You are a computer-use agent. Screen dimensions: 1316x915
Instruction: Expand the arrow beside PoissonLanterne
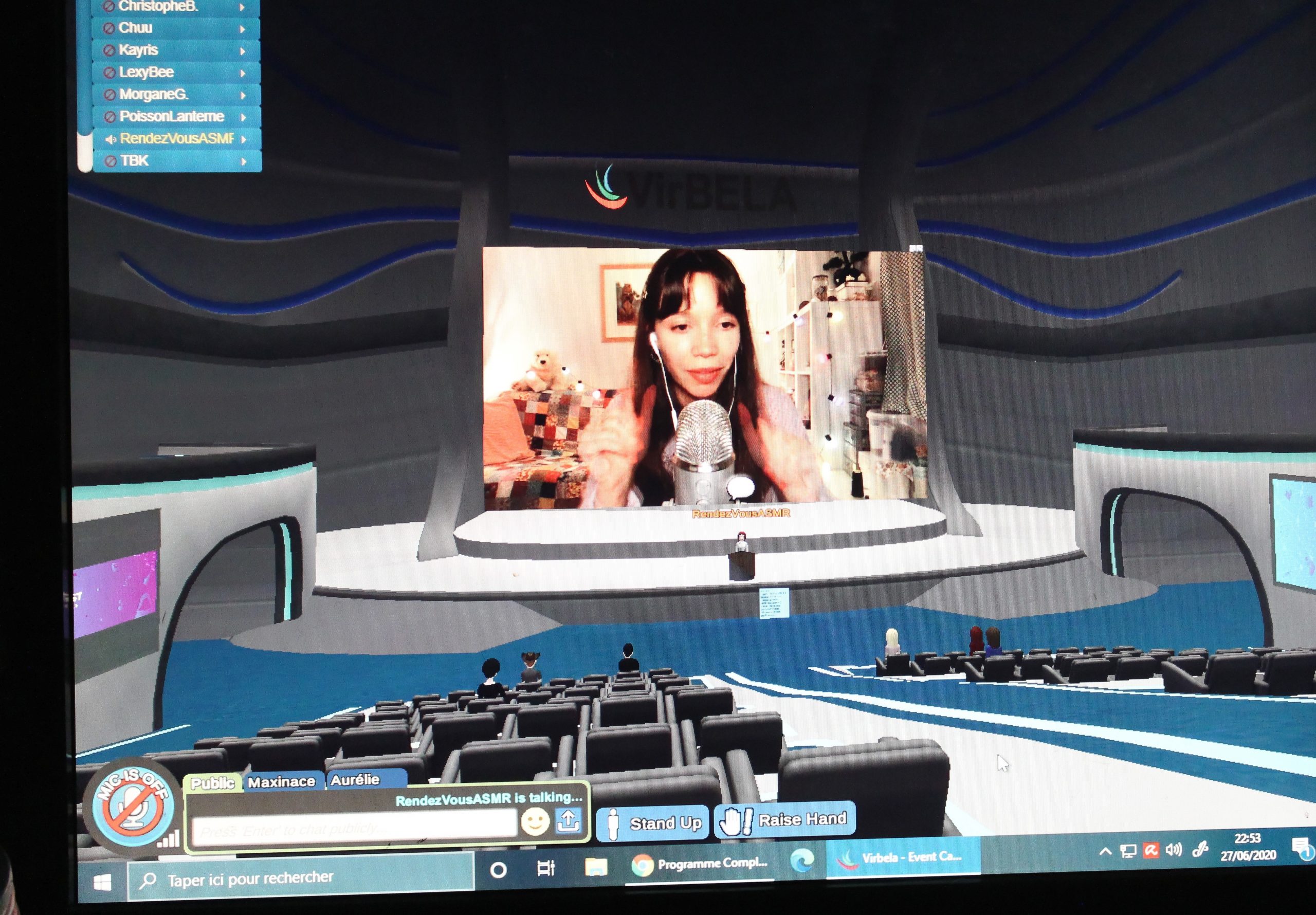pos(244,118)
